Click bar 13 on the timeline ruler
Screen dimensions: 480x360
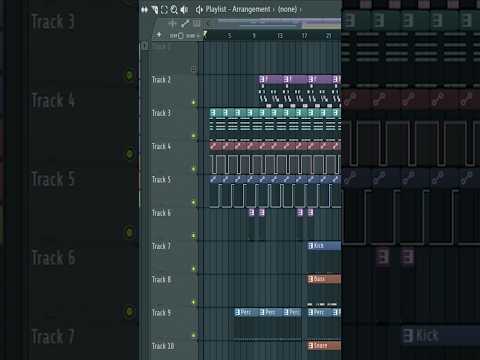pos(279,35)
